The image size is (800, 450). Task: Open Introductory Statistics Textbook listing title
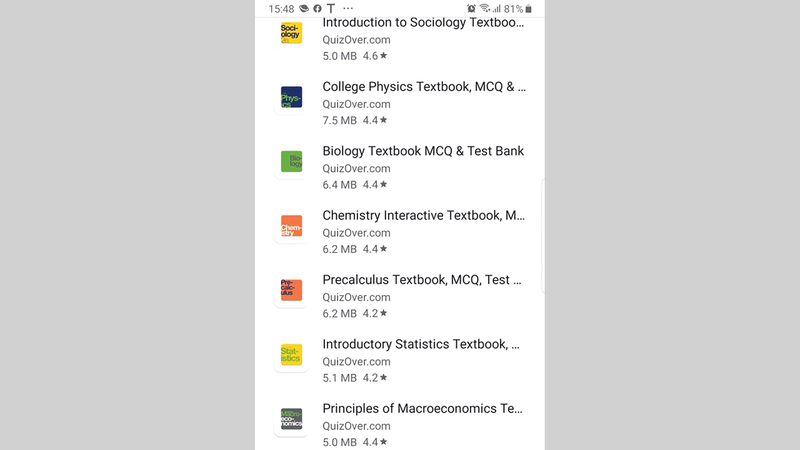click(421, 344)
